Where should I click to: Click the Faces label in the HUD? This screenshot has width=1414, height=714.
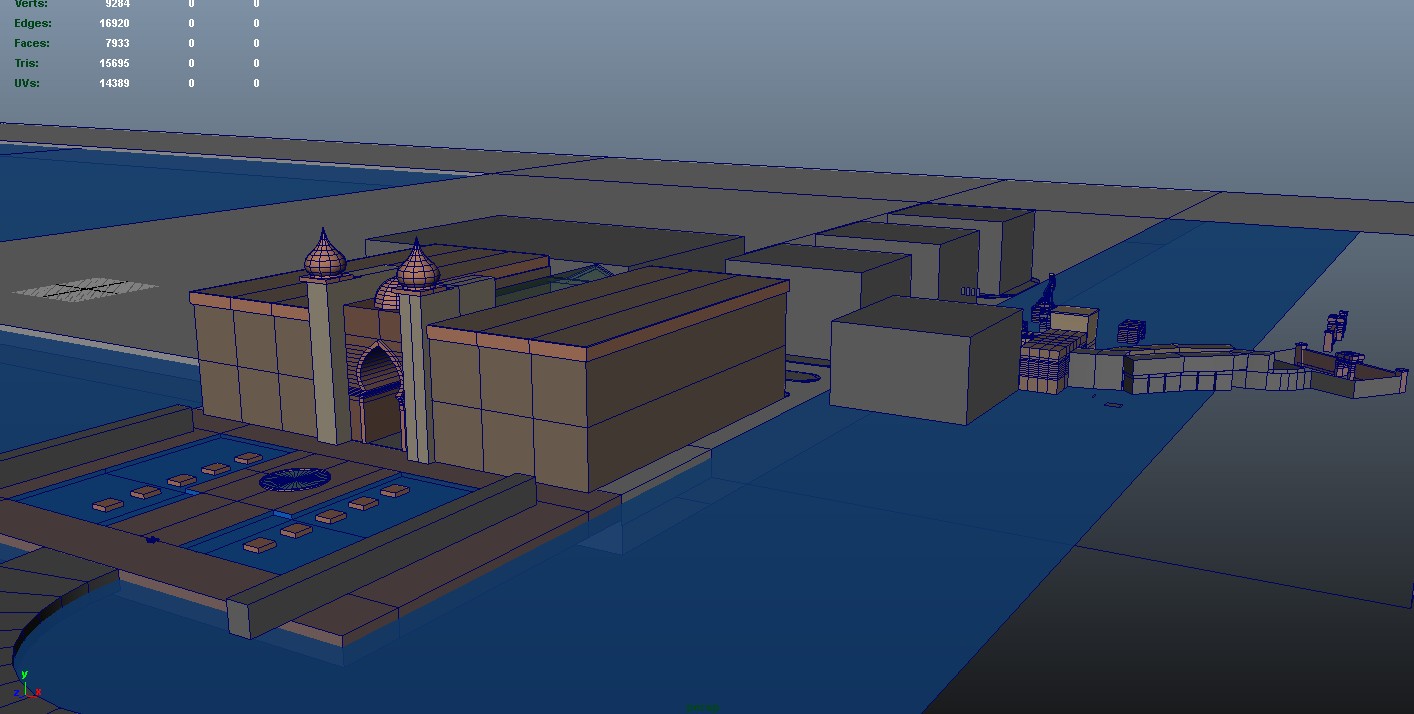coord(31,43)
